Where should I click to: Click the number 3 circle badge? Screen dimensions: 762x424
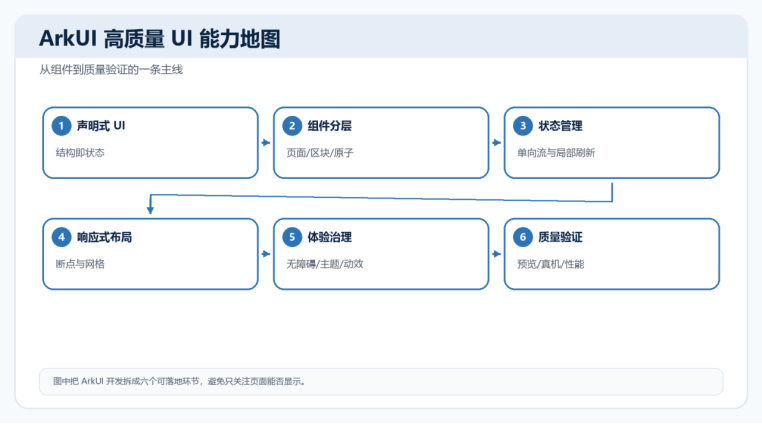(523, 126)
